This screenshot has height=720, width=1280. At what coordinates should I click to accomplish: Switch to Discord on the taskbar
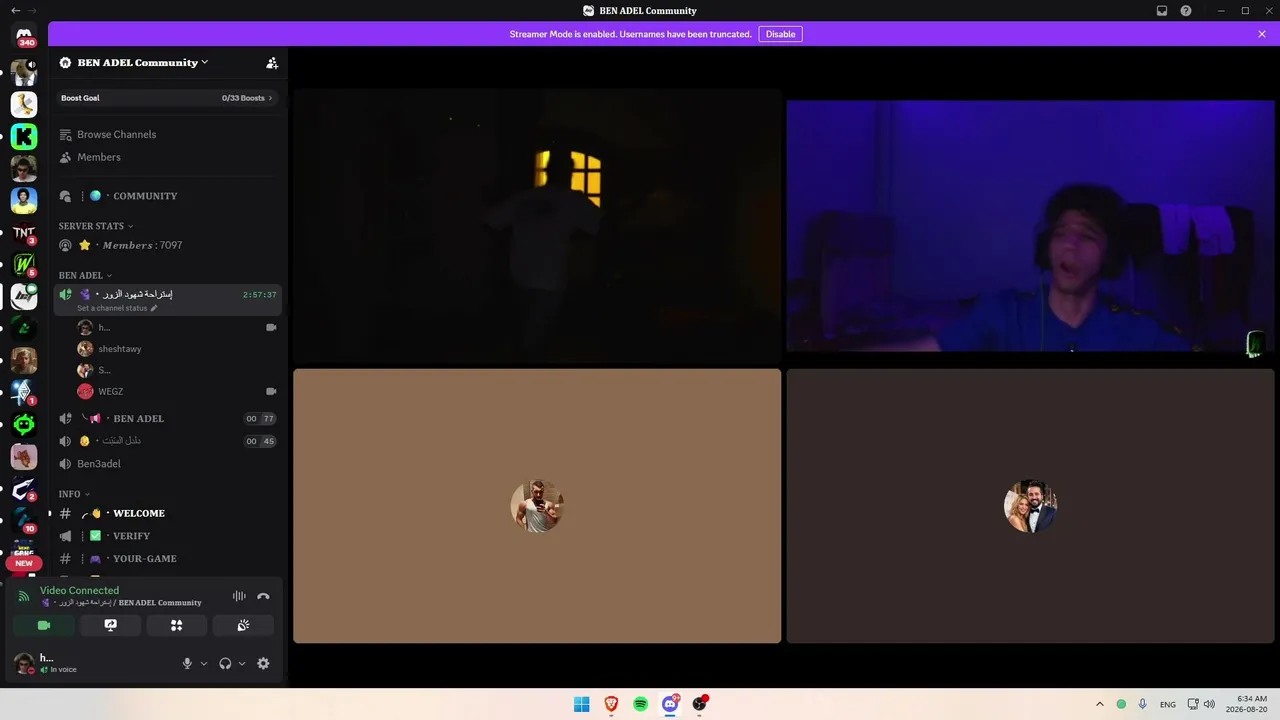point(670,704)
